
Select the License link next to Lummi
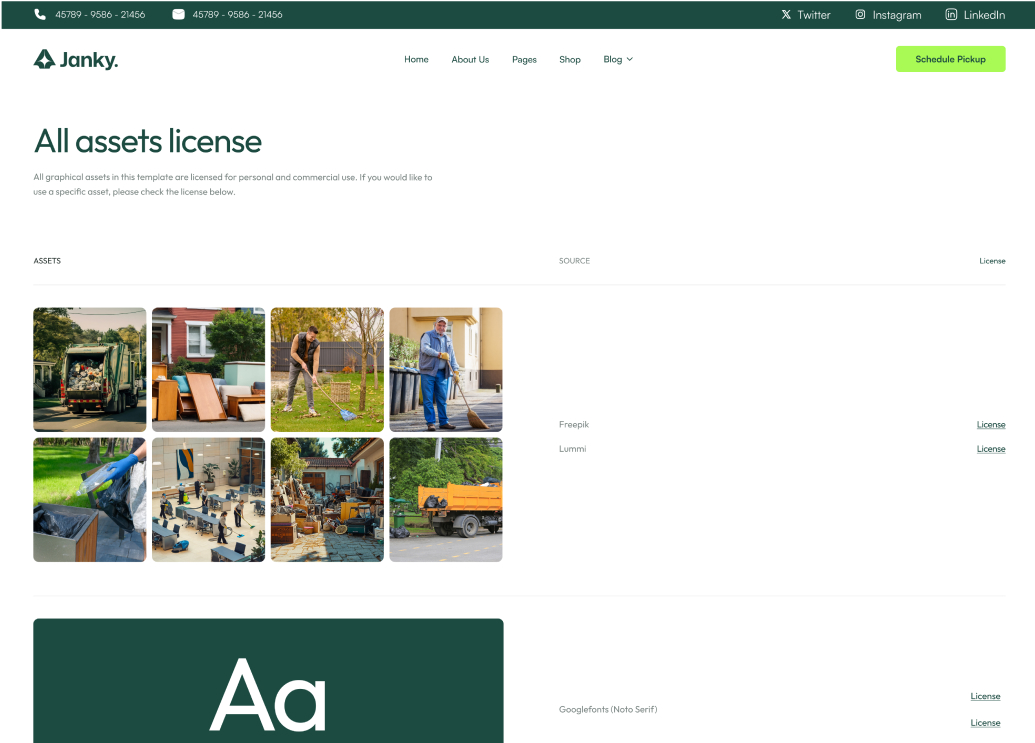[x=990, y=449]
